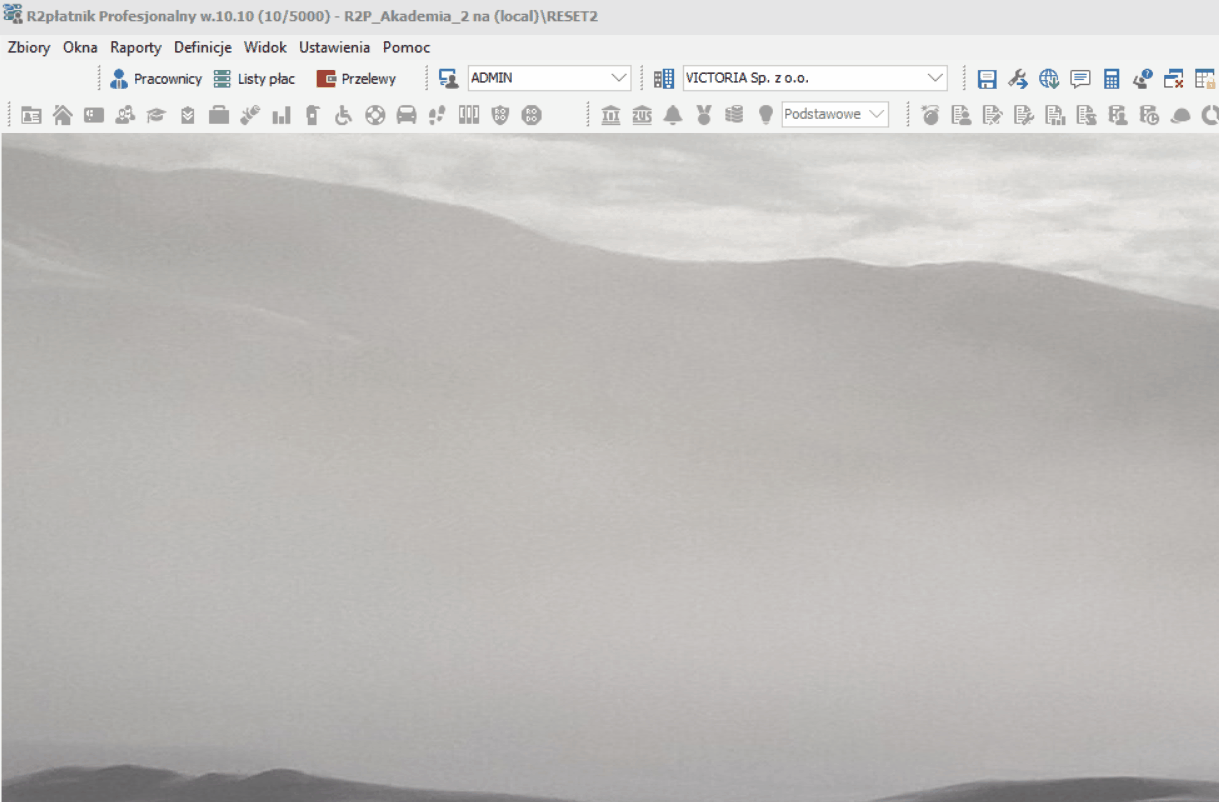Click the bell notification icon
Screen dimensions: 1219x802
tap(673, 115)
